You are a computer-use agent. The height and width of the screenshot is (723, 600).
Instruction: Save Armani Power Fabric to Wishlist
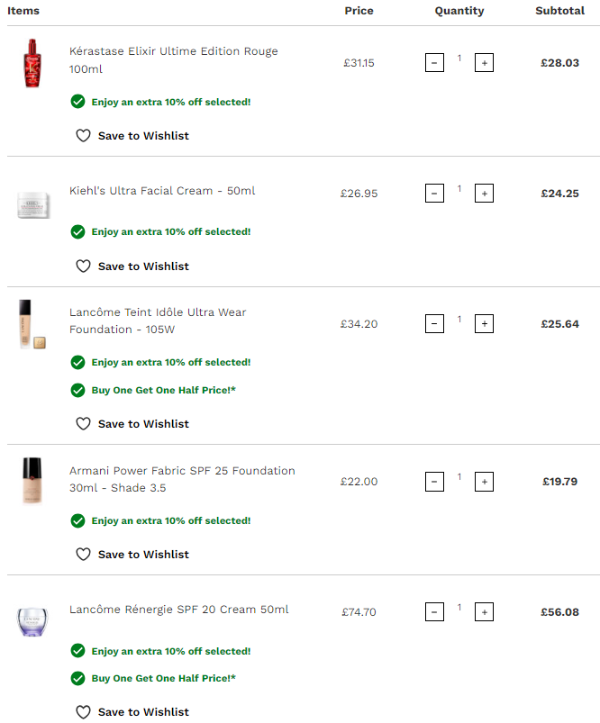[x=142, y=554]
